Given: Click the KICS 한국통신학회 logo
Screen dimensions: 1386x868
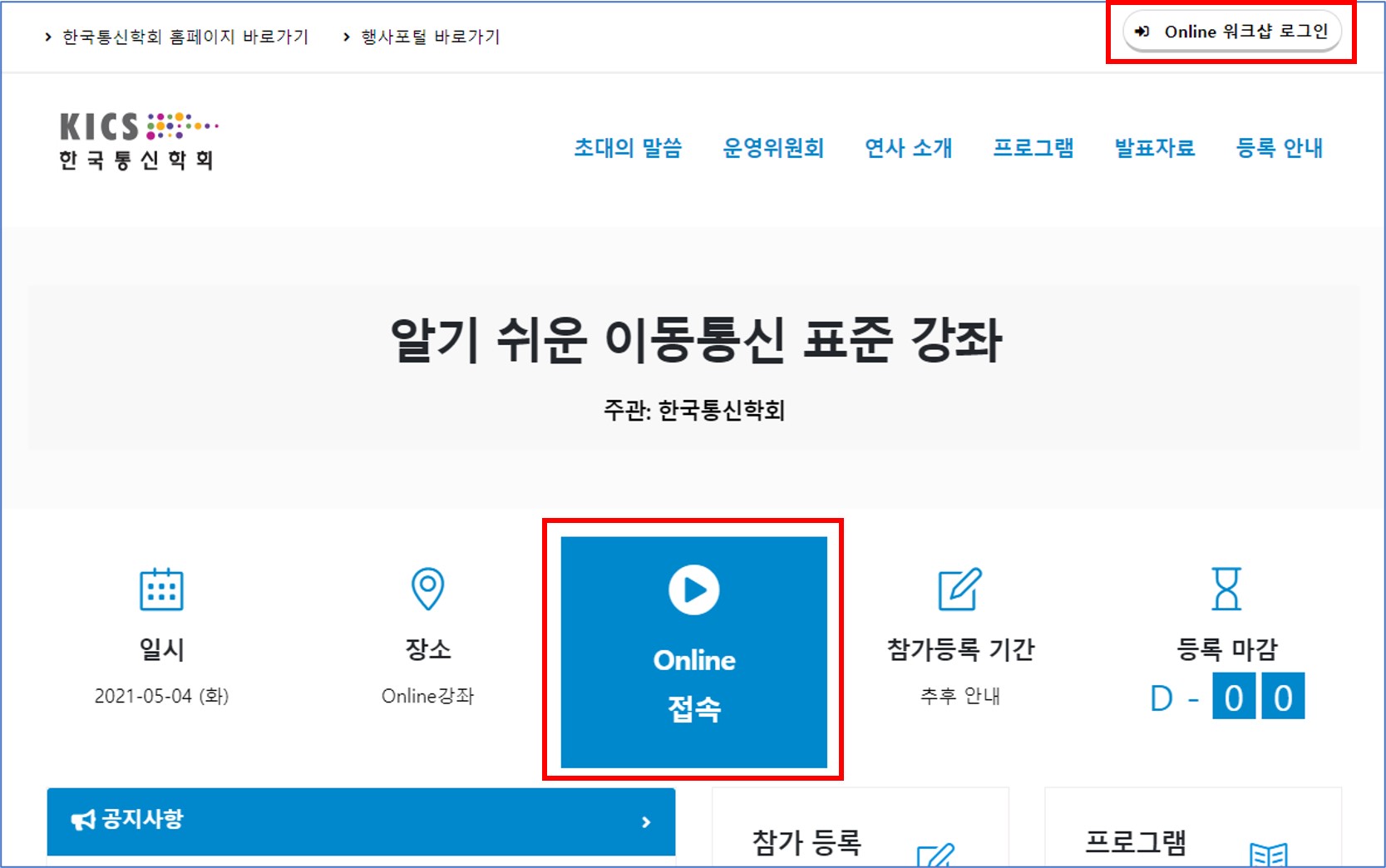Looking at the screenshot, I should (138, 141).
